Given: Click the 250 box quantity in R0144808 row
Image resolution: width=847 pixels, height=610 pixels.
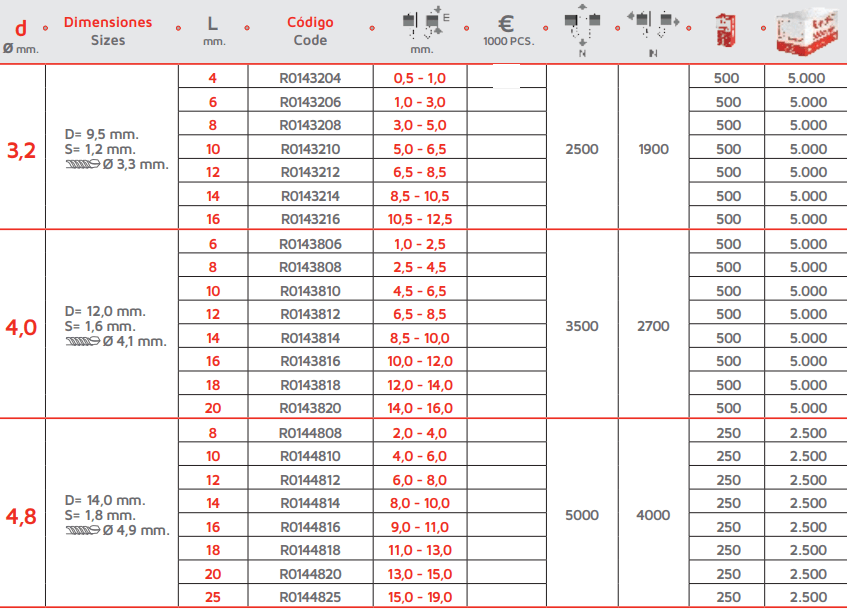Looking at the screenshot, I should [728, 433].
